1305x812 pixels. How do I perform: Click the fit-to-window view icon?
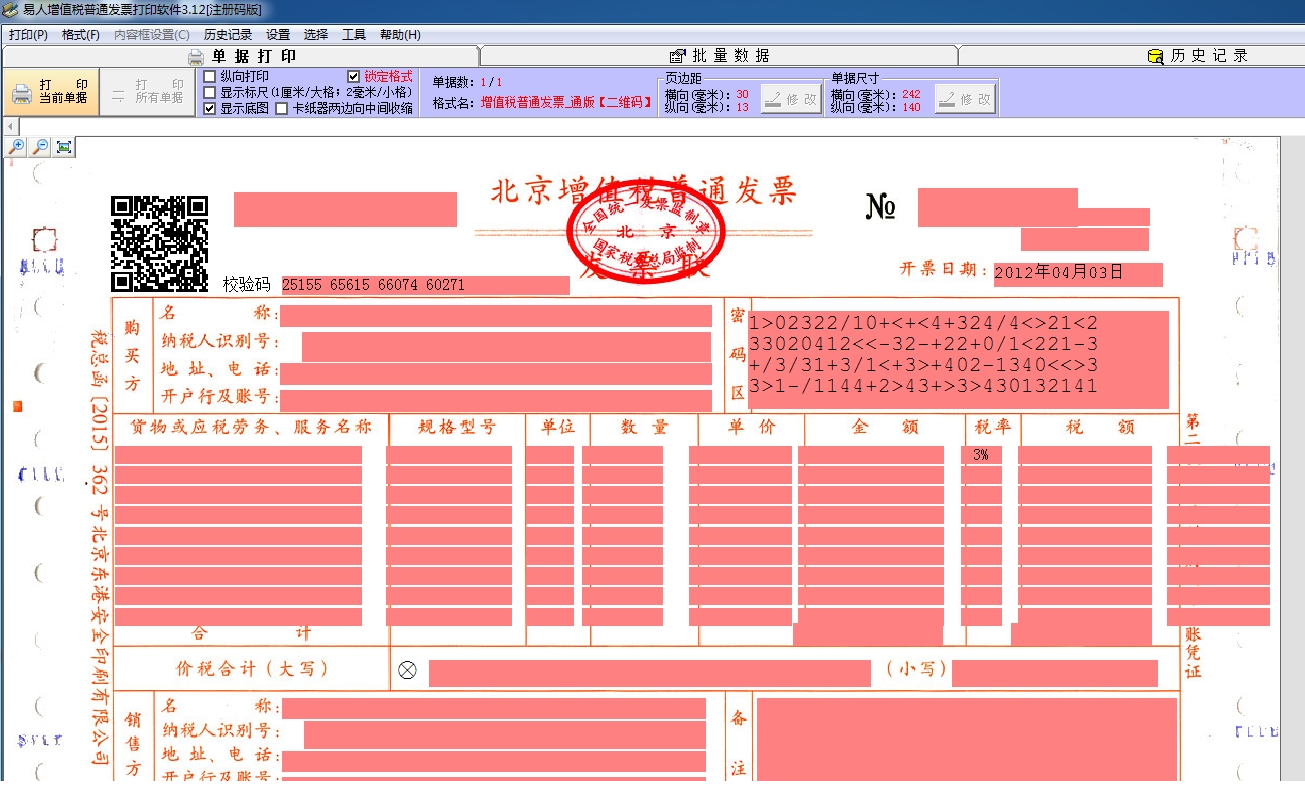coord(64,147)
